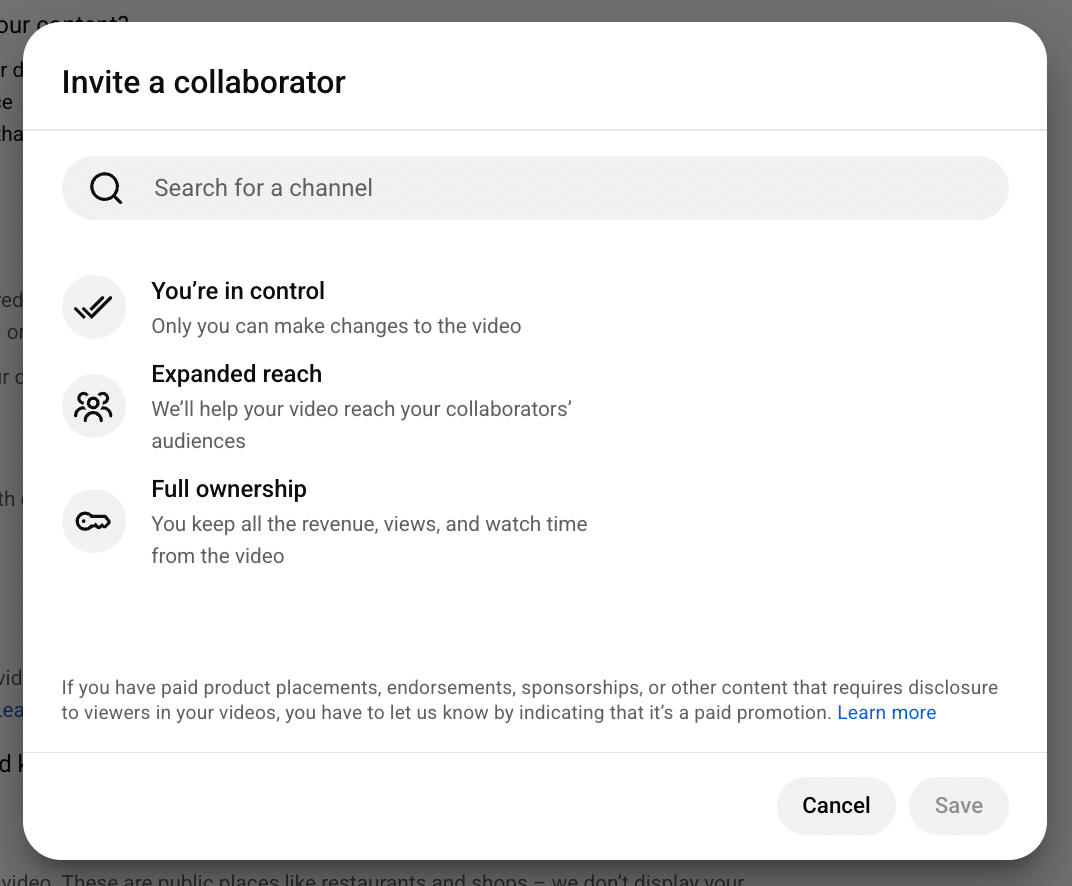Click the search magnifying glass icon
1072x886 pixels.
pyautogui.click(x=105, y=187)
